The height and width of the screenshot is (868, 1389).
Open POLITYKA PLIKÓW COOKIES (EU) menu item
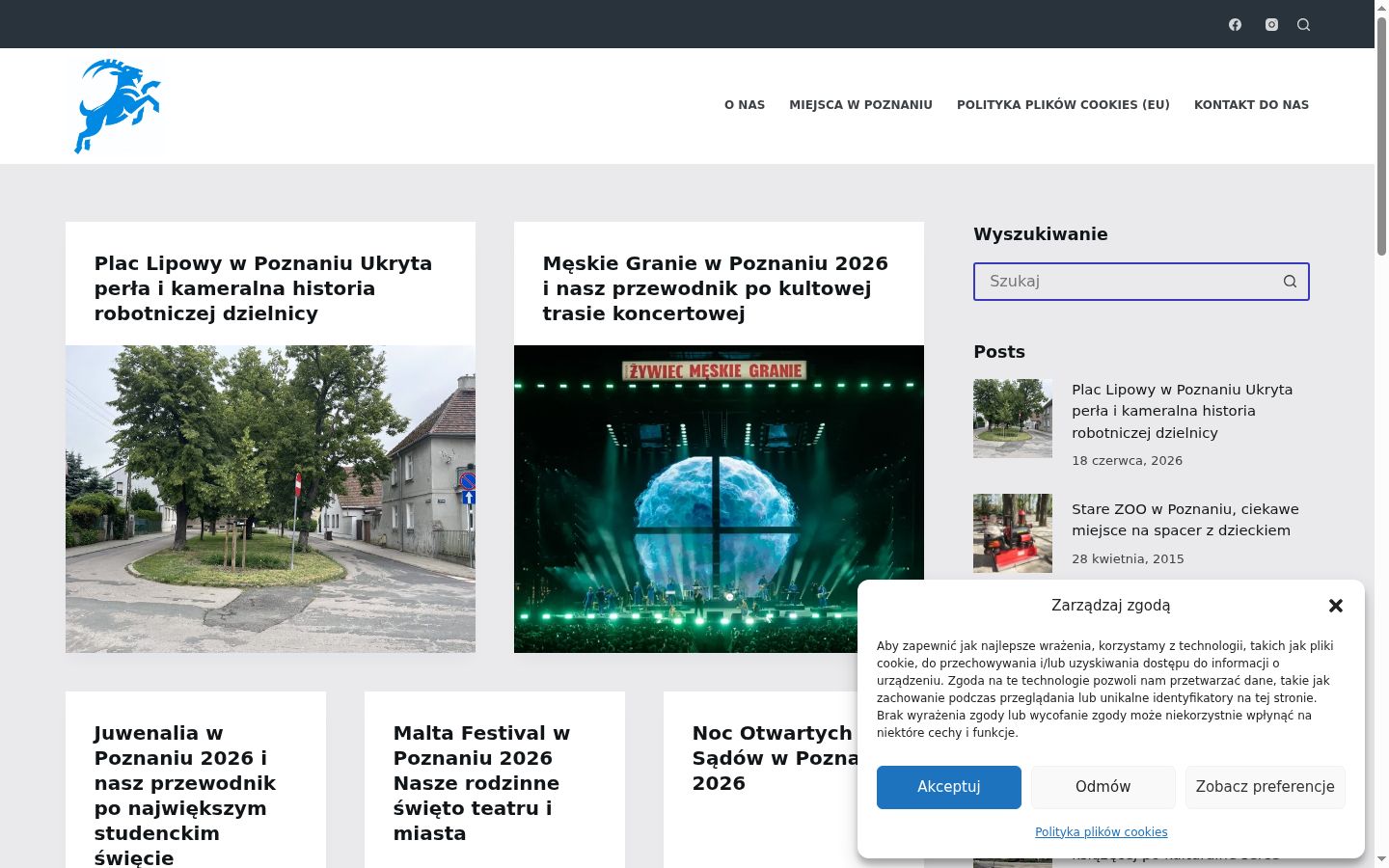click(1063, 105)
